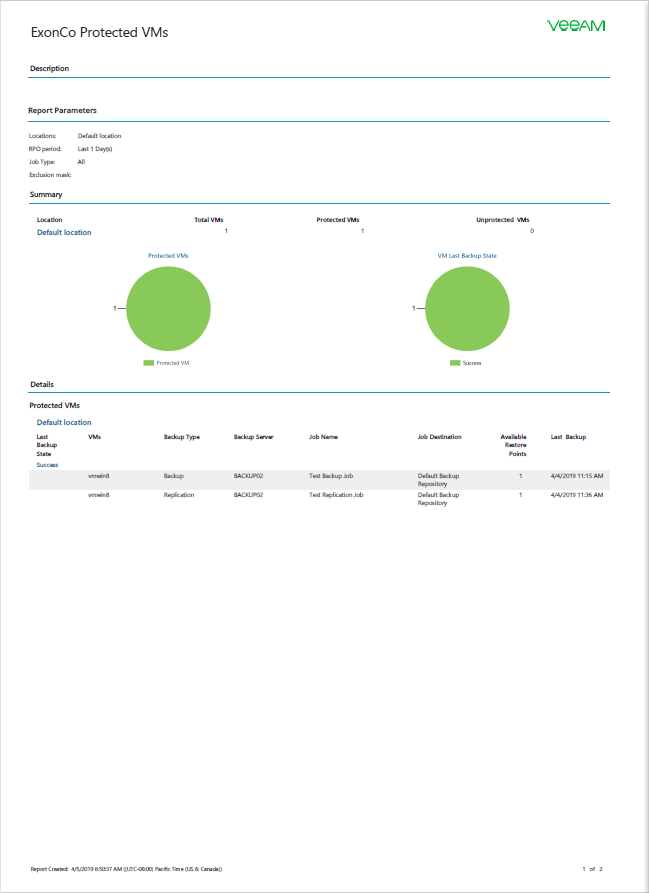The image size is (649, 893).
Task: Click the Last Backup State column header
Action: pyautogui.click(x=47, y=445)
